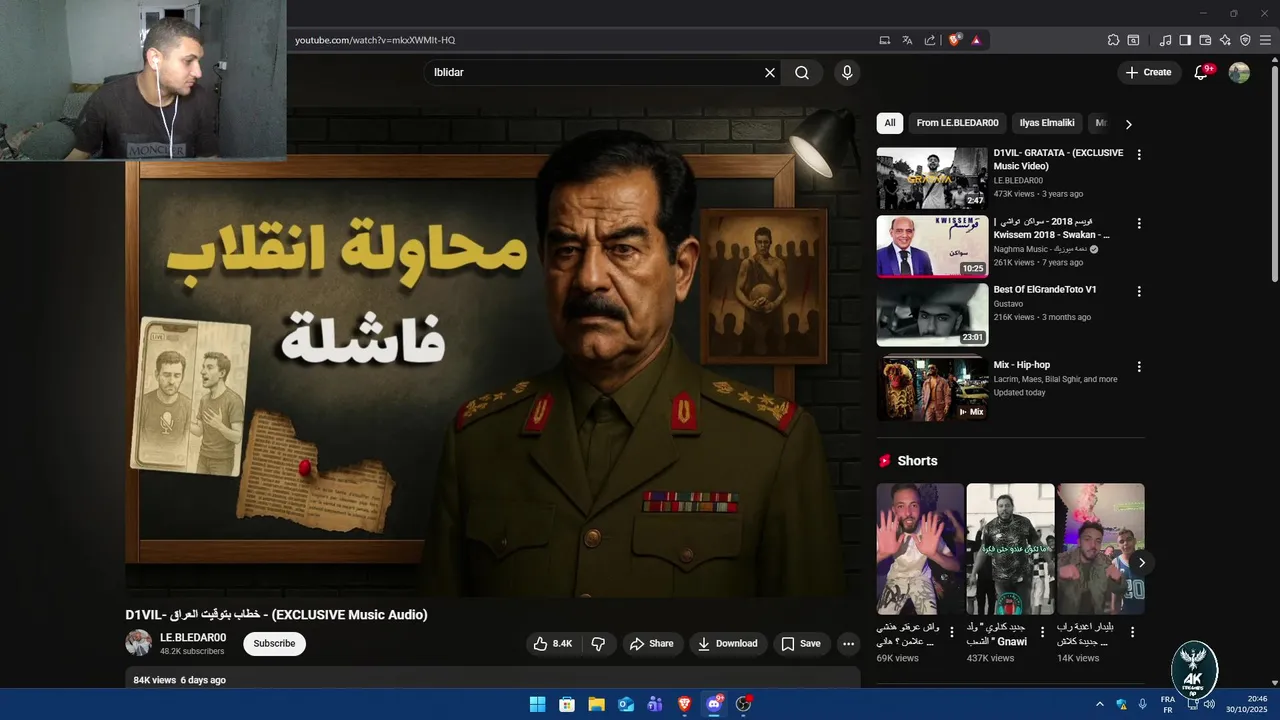The image size is (1280, 720).
Task: Switch to Discord from taskbar
Action: pyautogui.click(x=714, y=704)
